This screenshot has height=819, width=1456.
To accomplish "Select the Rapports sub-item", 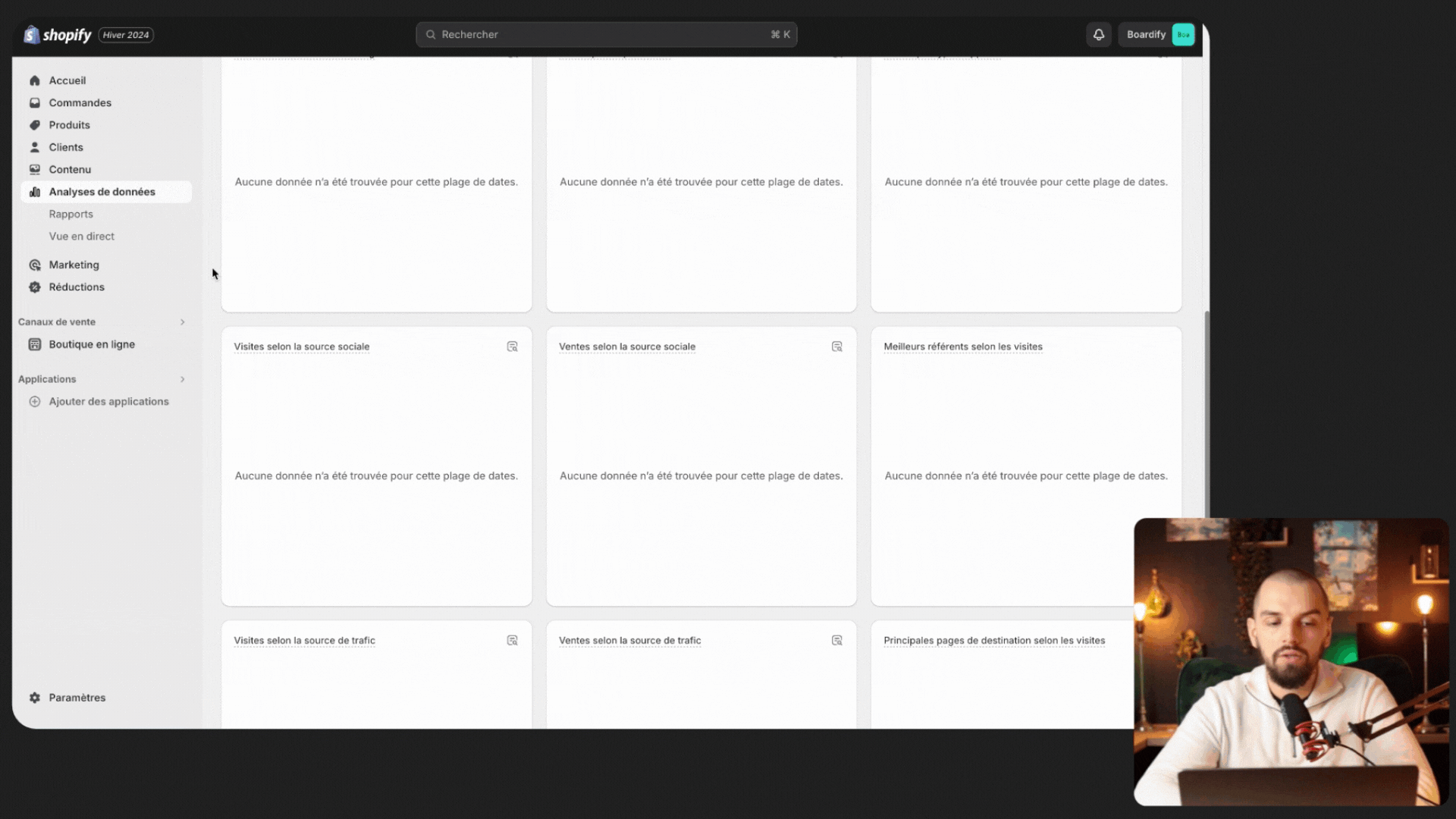I will point(71,215).
